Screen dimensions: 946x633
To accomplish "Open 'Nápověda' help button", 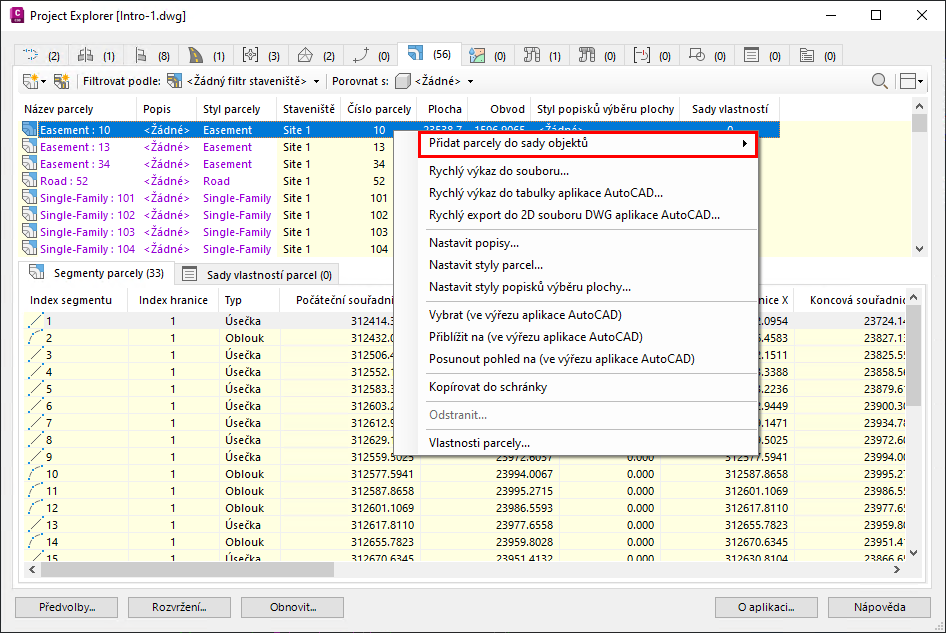I will point(879,607).
